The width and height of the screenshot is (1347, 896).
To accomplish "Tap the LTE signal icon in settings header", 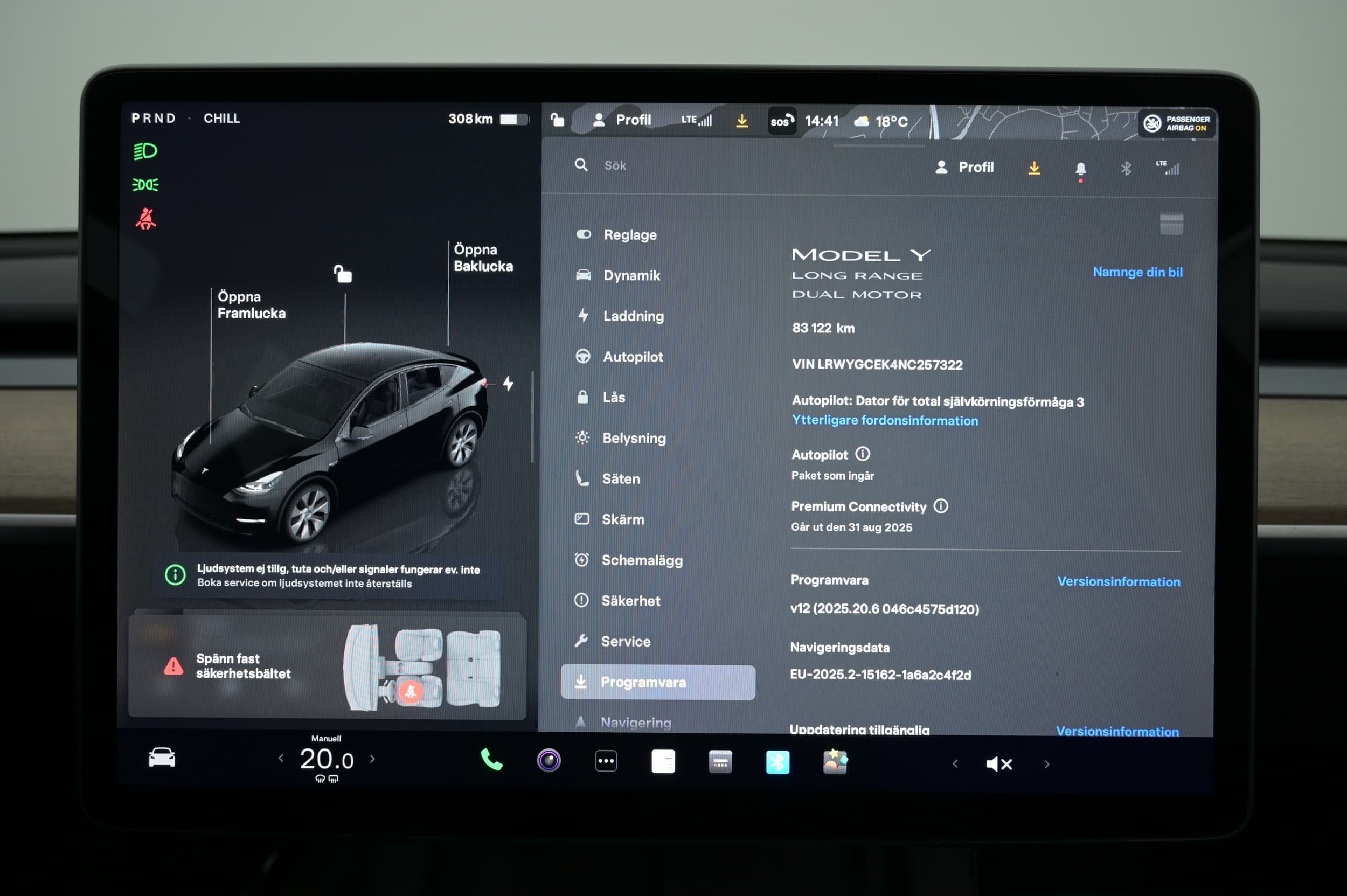I will pyautogui.click(x=1167, y=168).
